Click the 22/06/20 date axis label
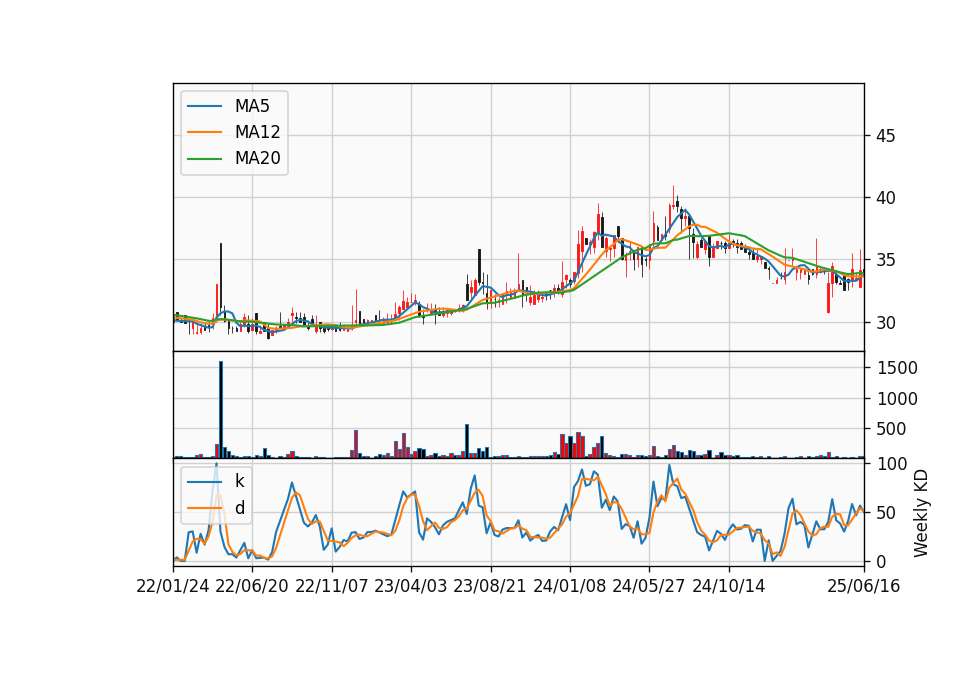Screen dimensions: 960x690 [252, 587]
